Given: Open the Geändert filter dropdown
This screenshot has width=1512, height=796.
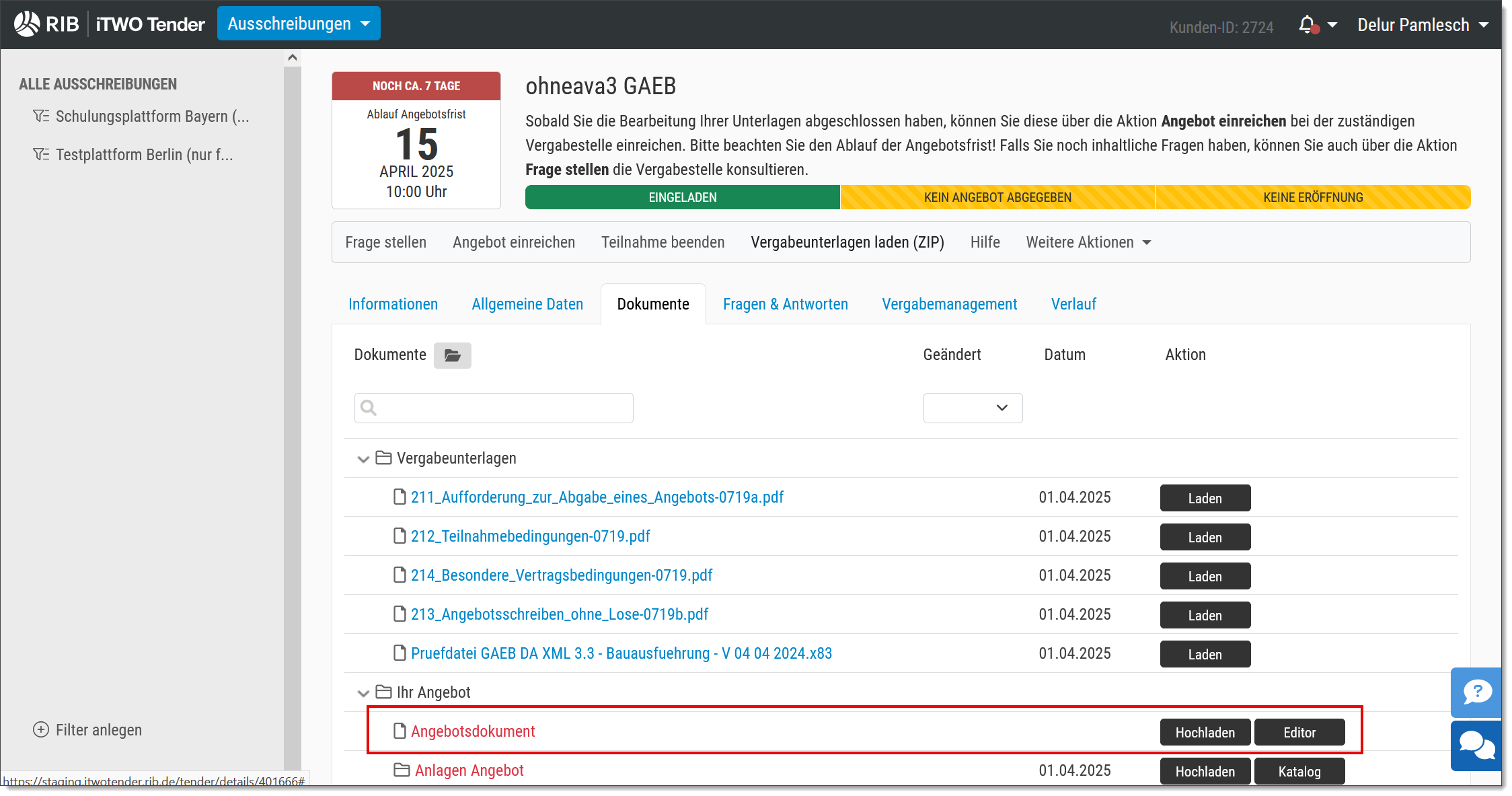Looking at the screenshot, I should (x=973, y=408).
